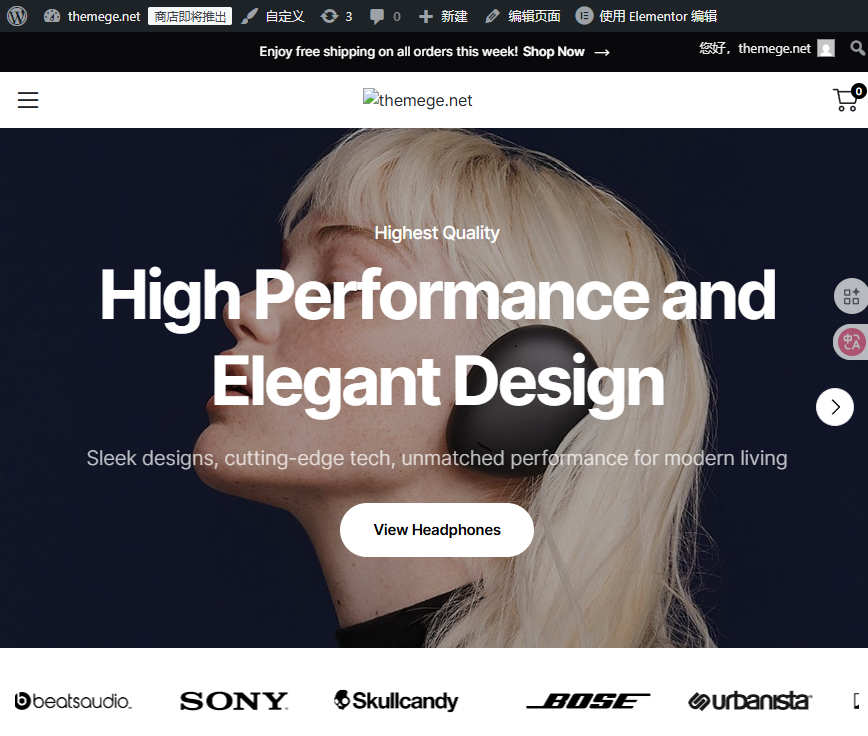Screen dimensions: 868x736
Task: Click the user avatar in admin bar
Action: pyautogui.click(x=826, y=49)
